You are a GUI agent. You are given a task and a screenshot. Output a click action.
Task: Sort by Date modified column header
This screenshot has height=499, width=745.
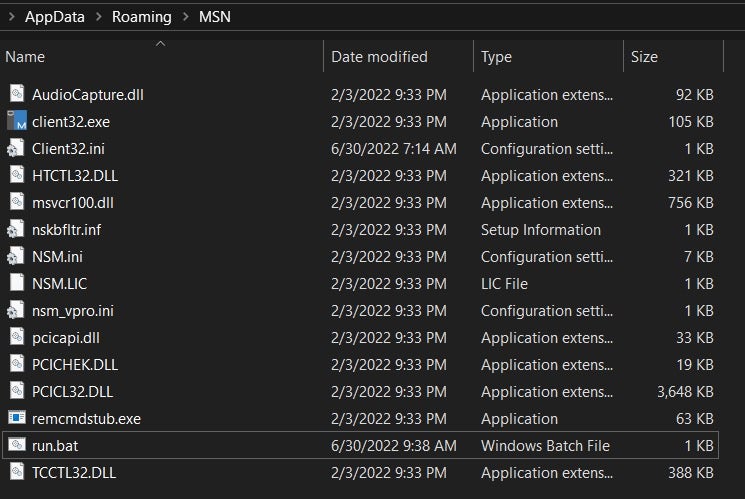pyautogui.click(x=379, y=57)
